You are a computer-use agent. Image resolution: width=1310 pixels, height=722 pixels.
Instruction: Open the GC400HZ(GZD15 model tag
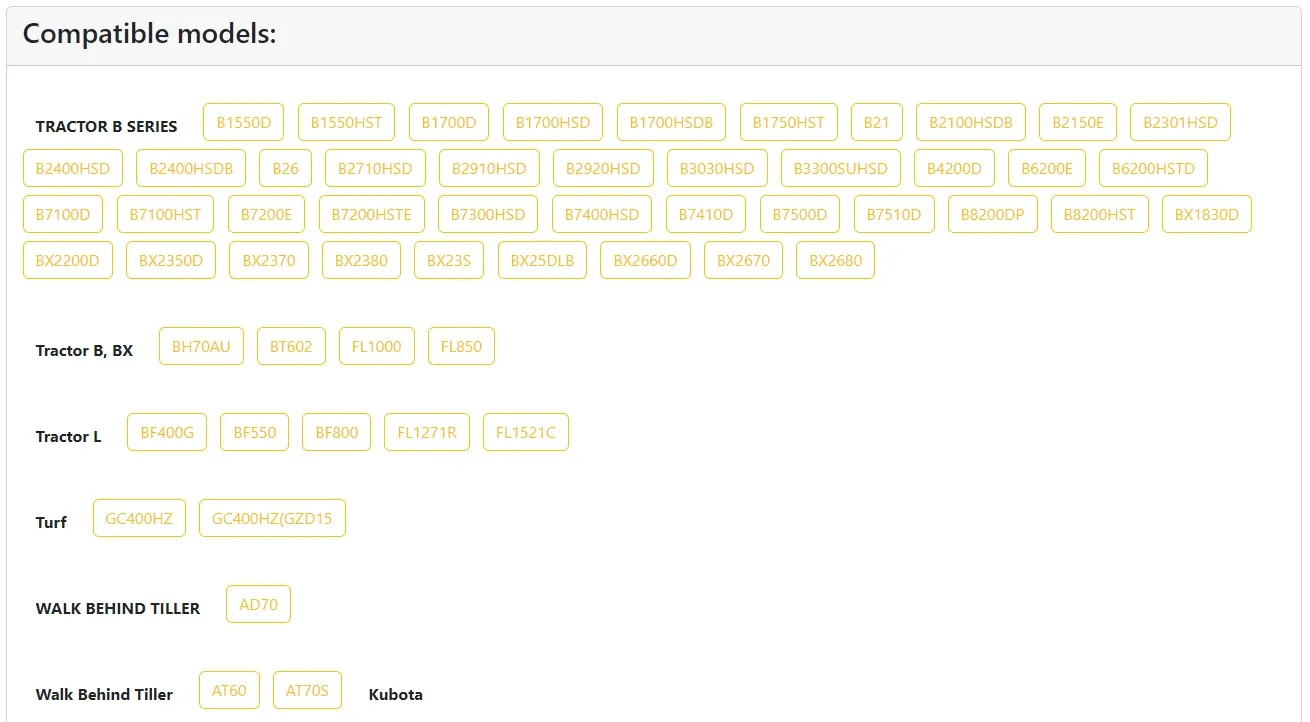tap(272, 518)
